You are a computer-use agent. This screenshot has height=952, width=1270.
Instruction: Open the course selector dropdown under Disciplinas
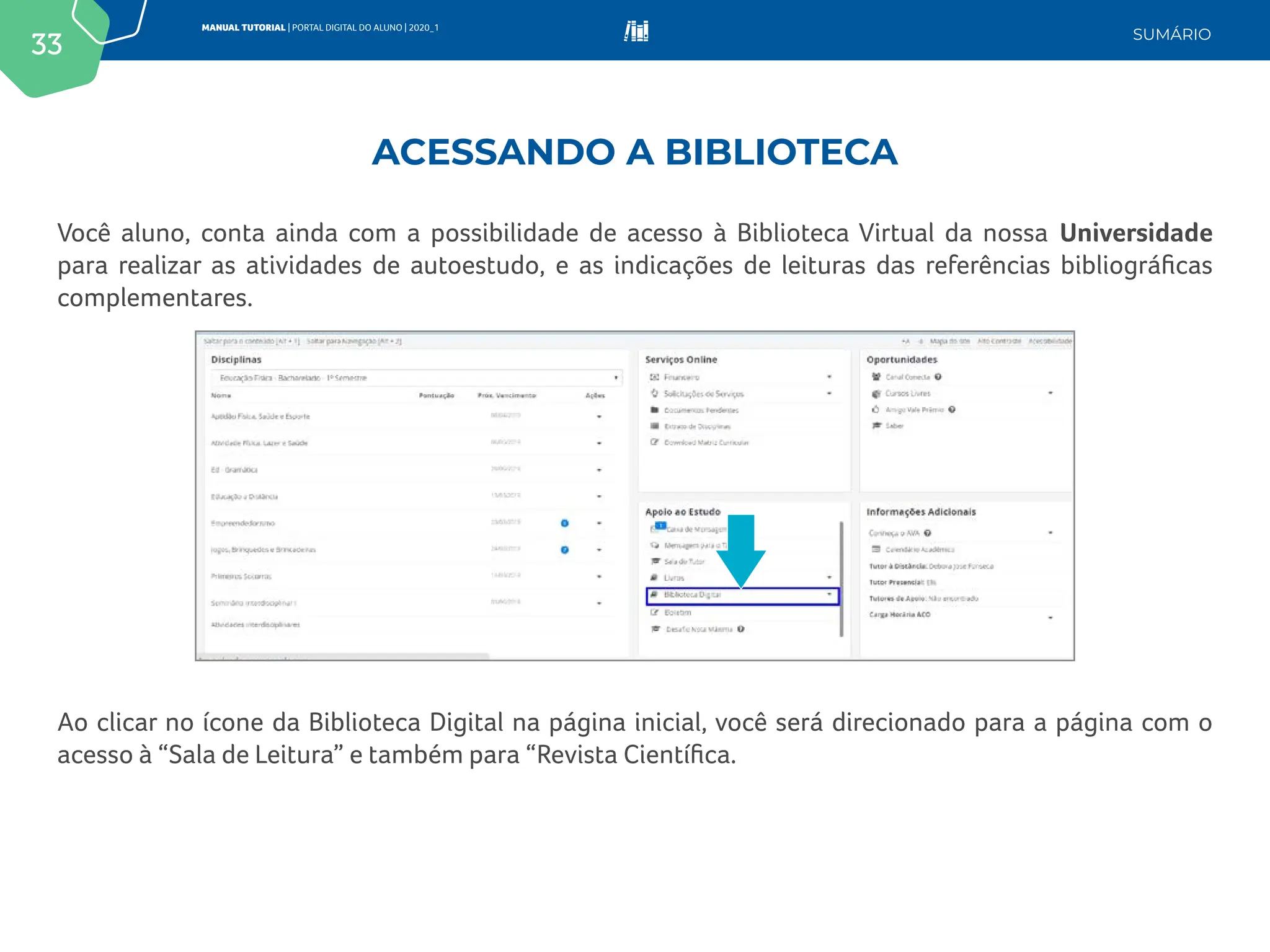point(416,377)
